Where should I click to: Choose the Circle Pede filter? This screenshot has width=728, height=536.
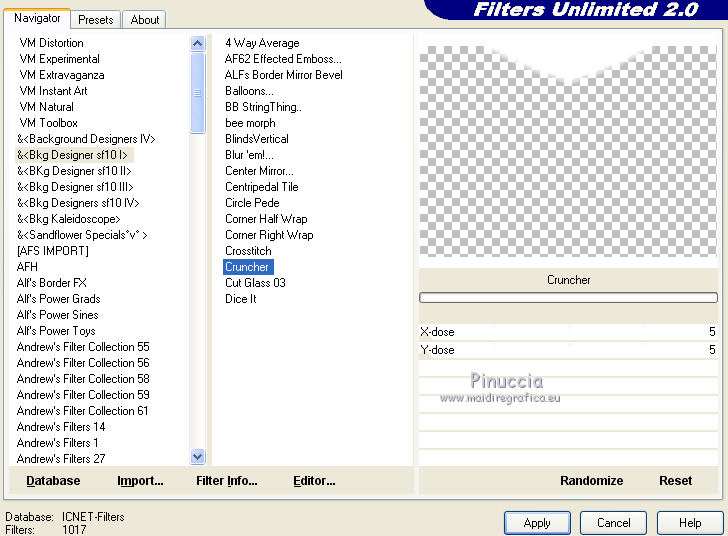pos(252,203)
